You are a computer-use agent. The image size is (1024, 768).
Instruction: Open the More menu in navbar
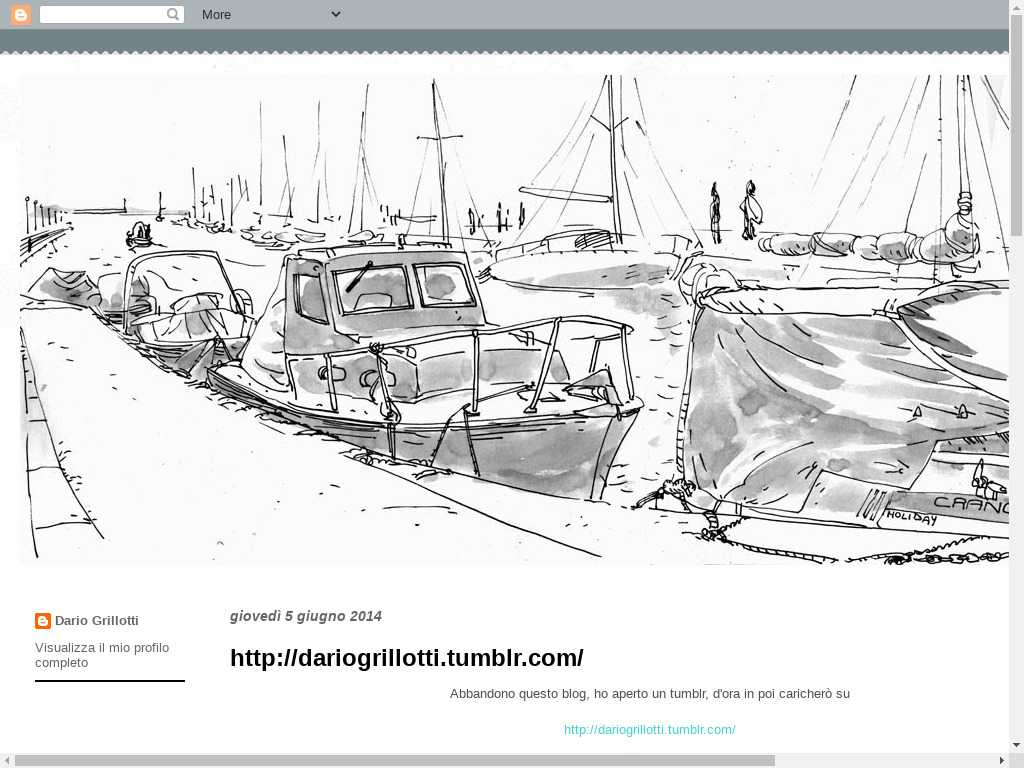coord(216,14)
